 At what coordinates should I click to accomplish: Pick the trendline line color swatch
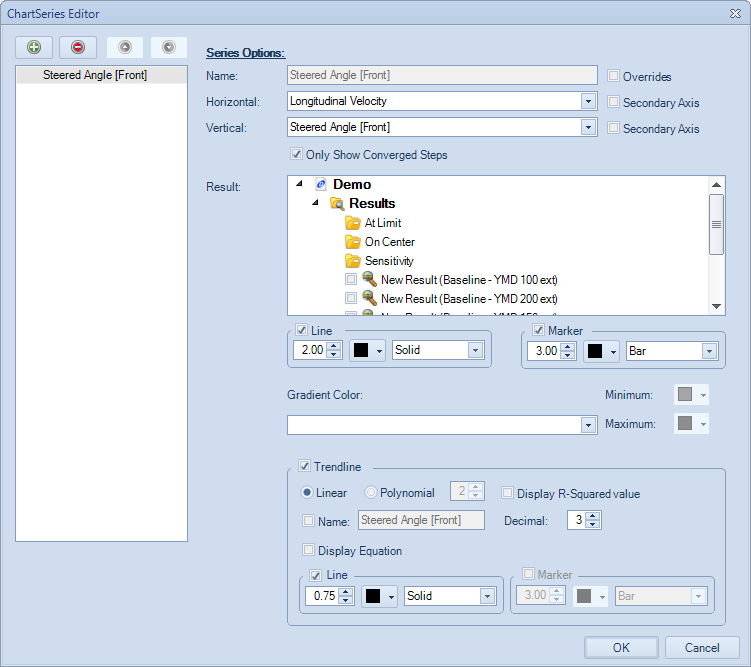coord(379,597)
